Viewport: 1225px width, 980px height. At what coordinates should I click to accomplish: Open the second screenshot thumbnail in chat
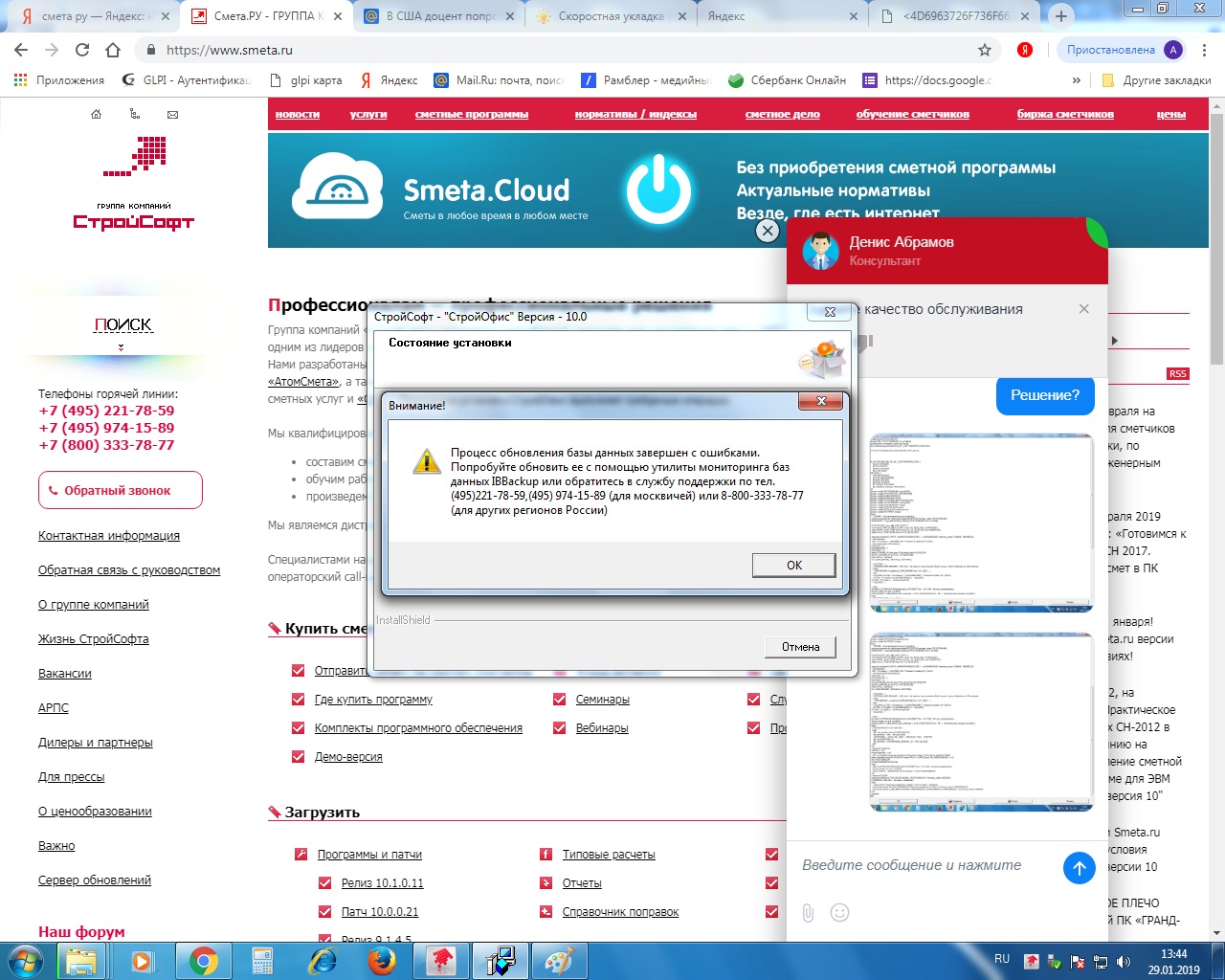[982, 723]
